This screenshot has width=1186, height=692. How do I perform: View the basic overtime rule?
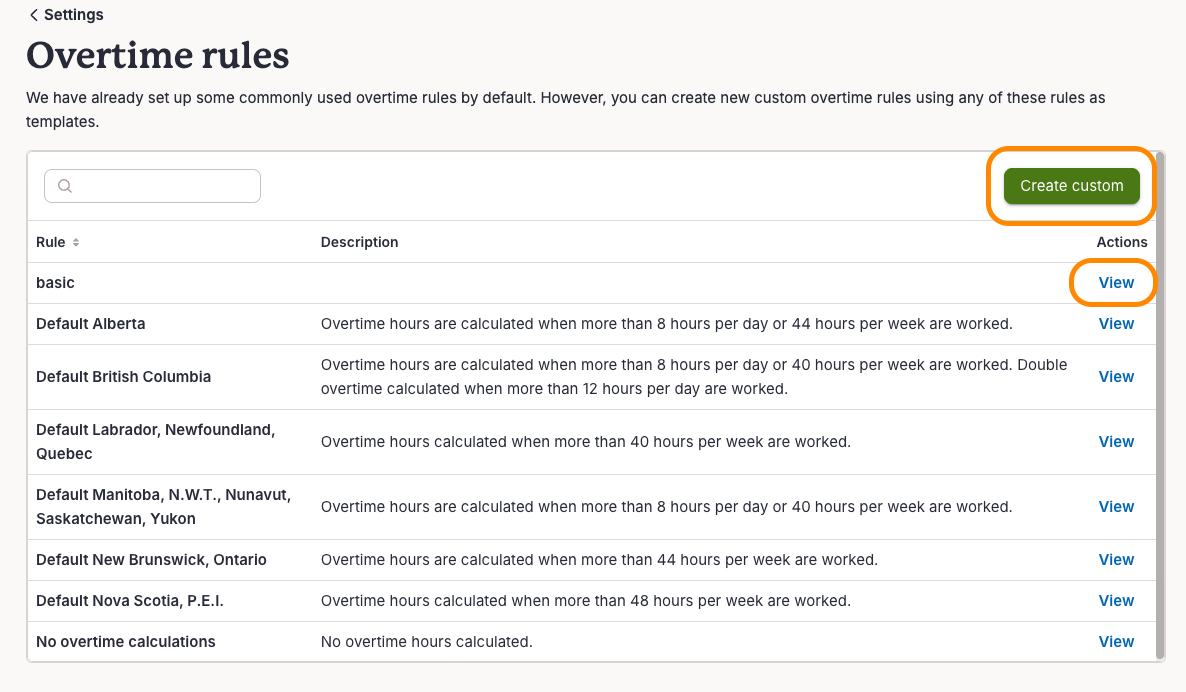tap(1116, 283)
